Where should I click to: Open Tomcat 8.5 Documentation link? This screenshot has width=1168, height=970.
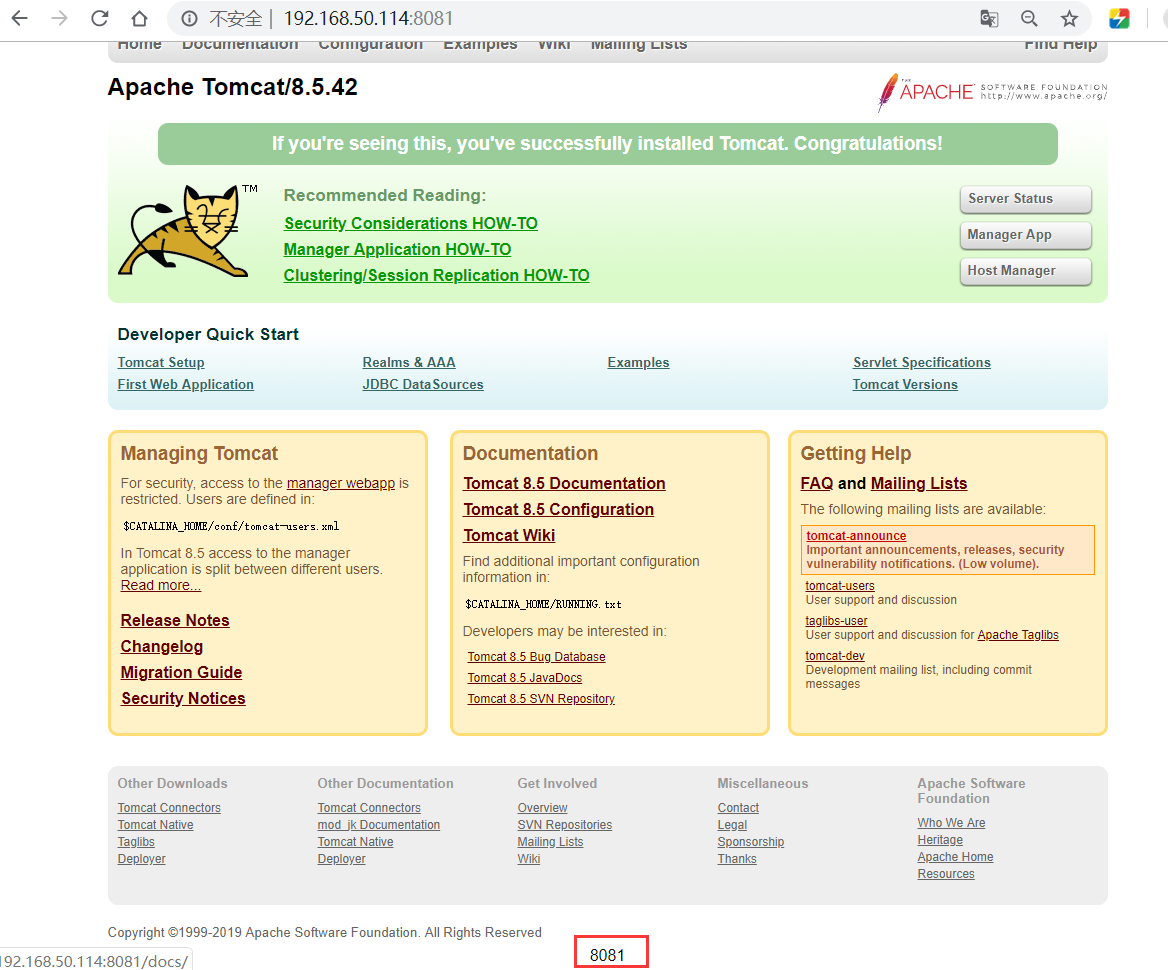tap(564, 483)
